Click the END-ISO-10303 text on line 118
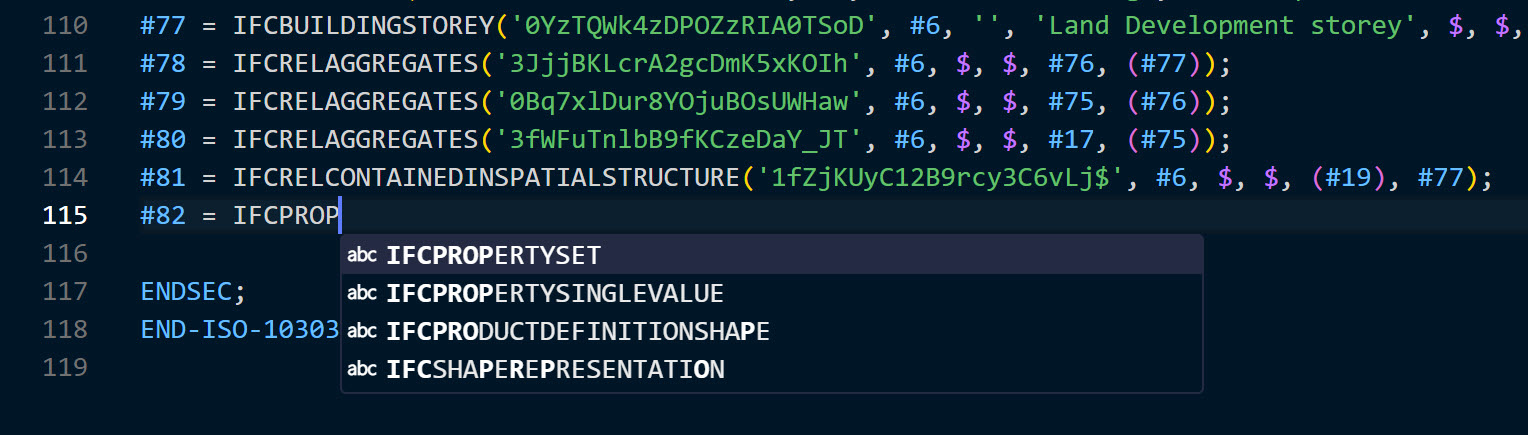Screen dimensions: 1528x435 (x=240, y=329)
